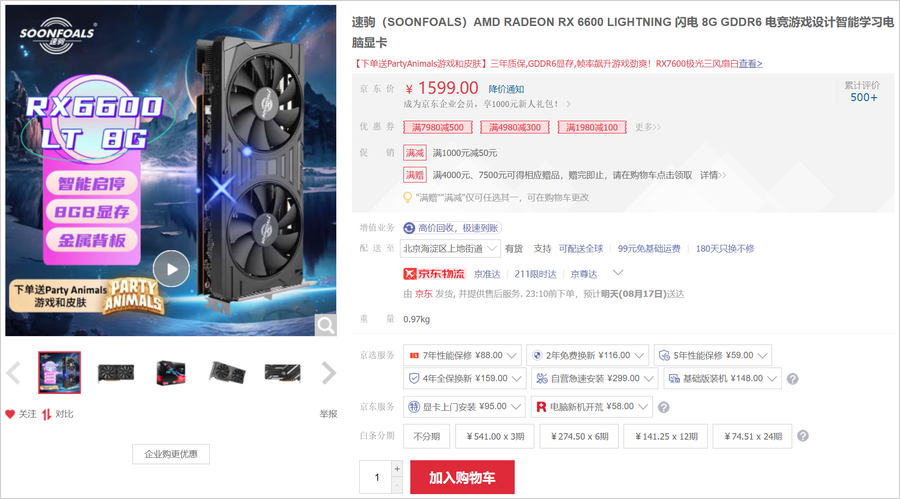Increase quantity with the plus stepper

(x=397, y=469)
